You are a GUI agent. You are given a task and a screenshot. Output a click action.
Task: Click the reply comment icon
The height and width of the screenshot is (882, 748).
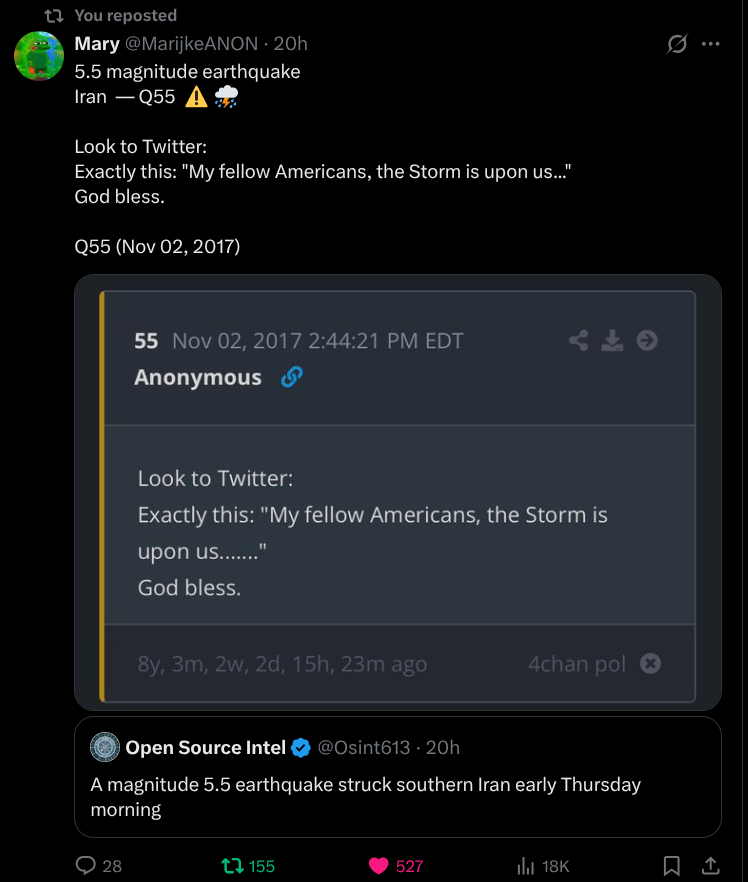(x=86, y=865)
